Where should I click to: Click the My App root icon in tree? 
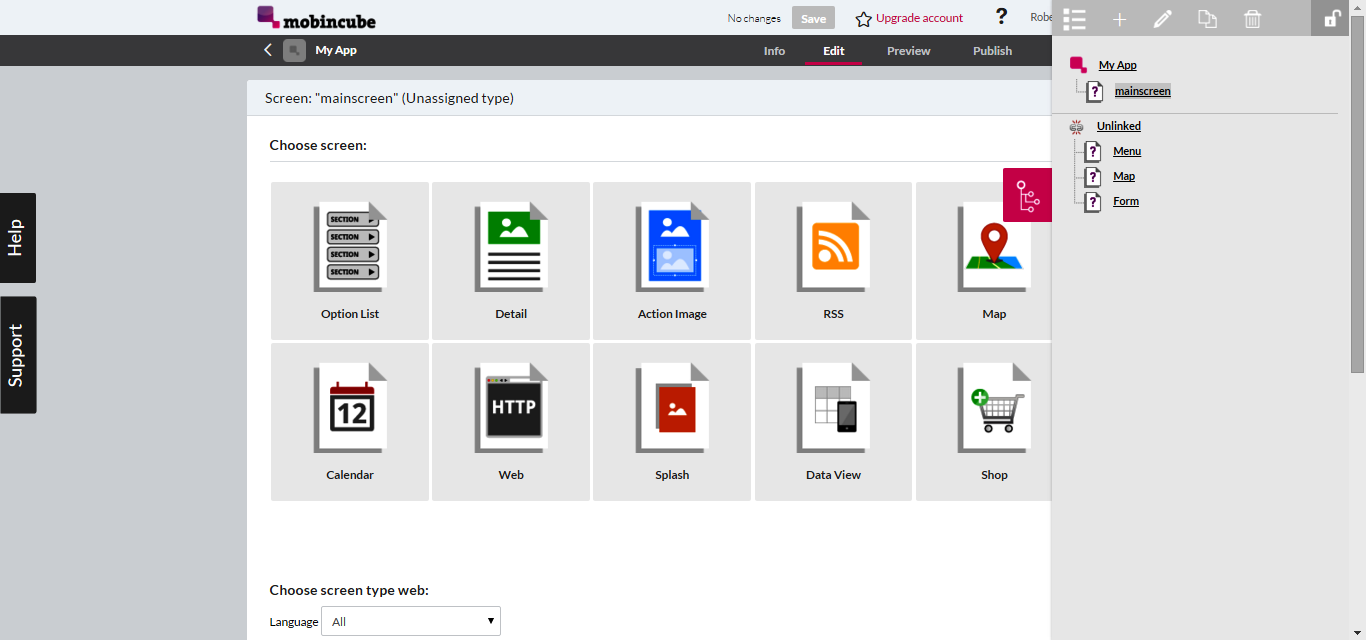(x=1078, y=65)
